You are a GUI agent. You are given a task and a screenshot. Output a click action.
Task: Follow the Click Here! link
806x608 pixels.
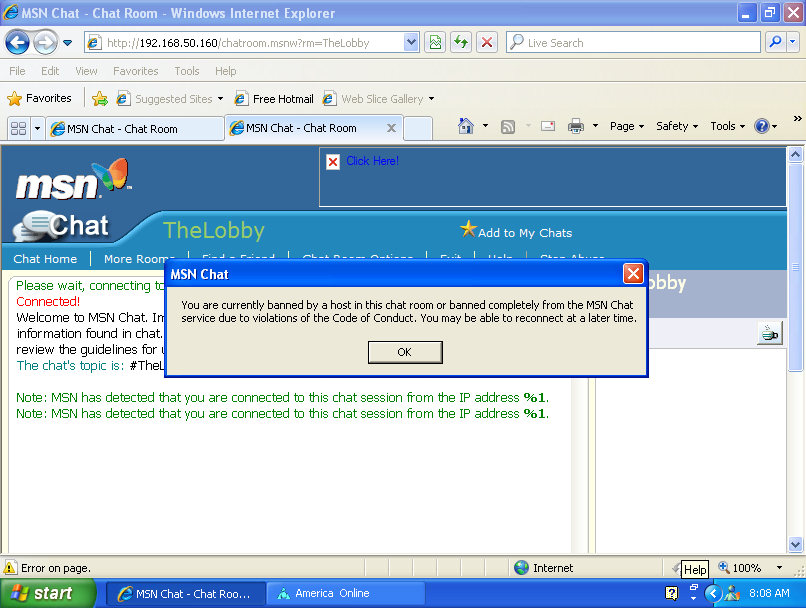(372, 161)
